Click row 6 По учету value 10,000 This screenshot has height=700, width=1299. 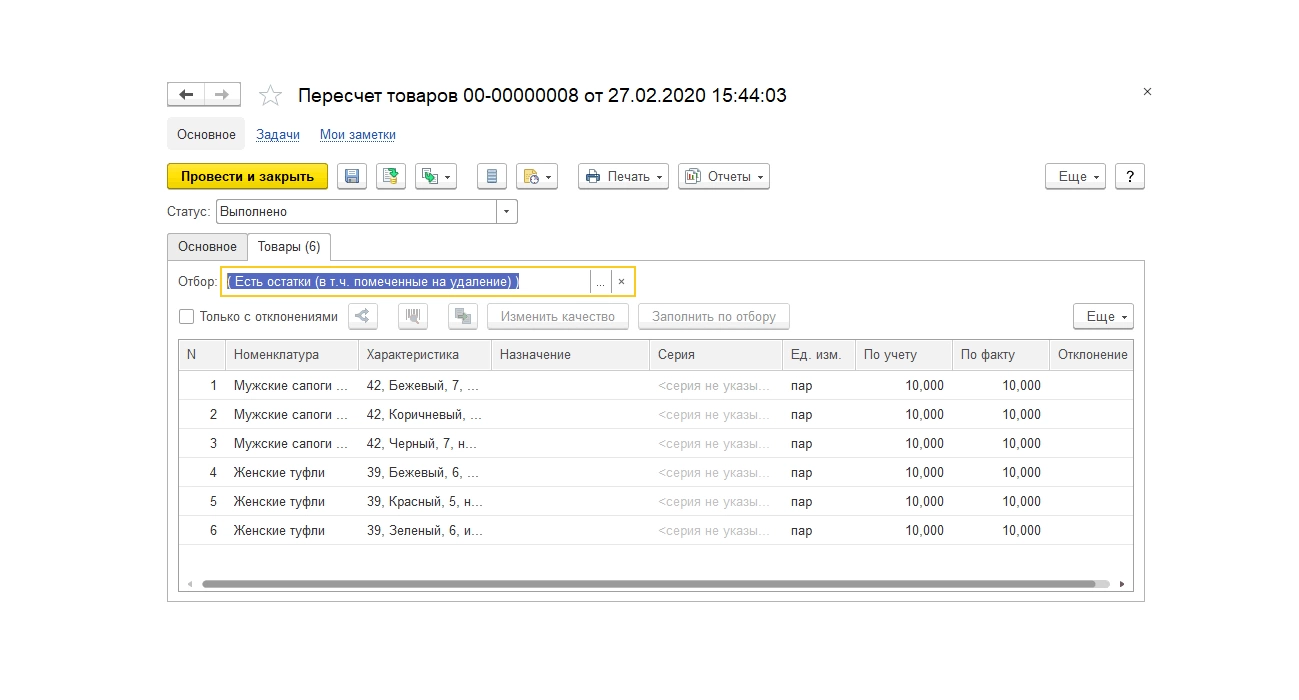pyautogui.click(x=904, y=531)
